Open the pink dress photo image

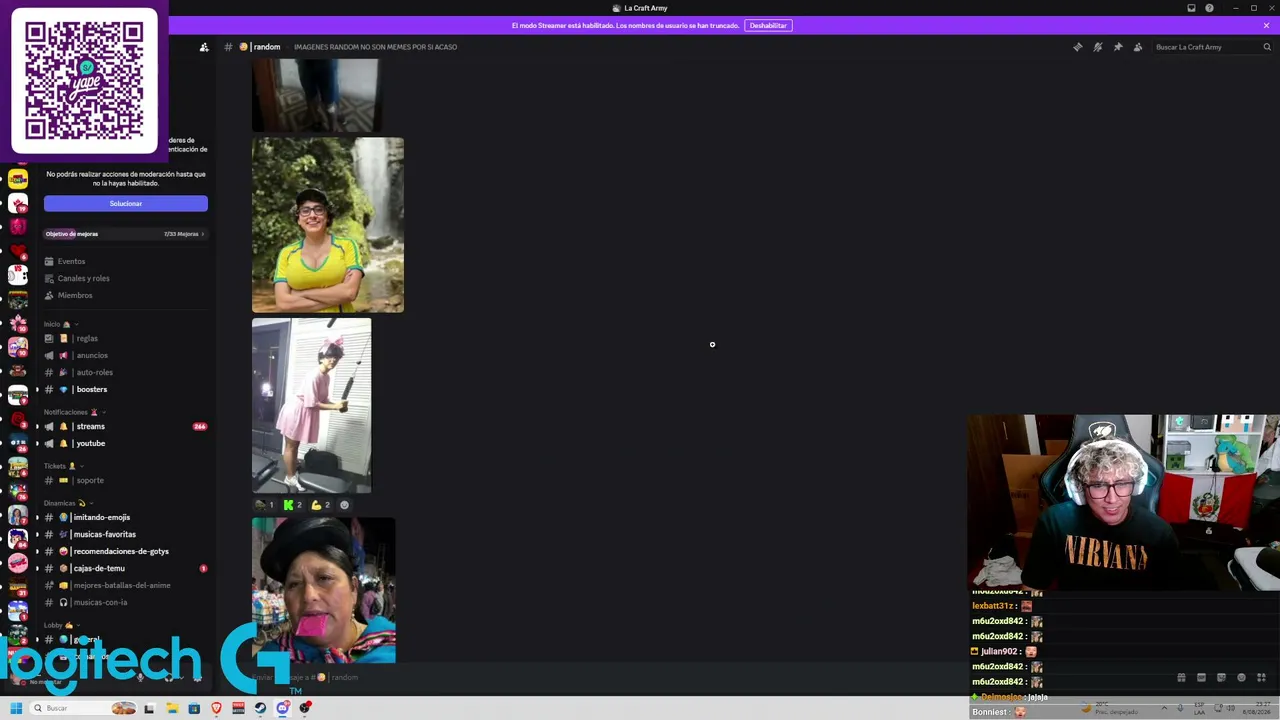[311, 406]
